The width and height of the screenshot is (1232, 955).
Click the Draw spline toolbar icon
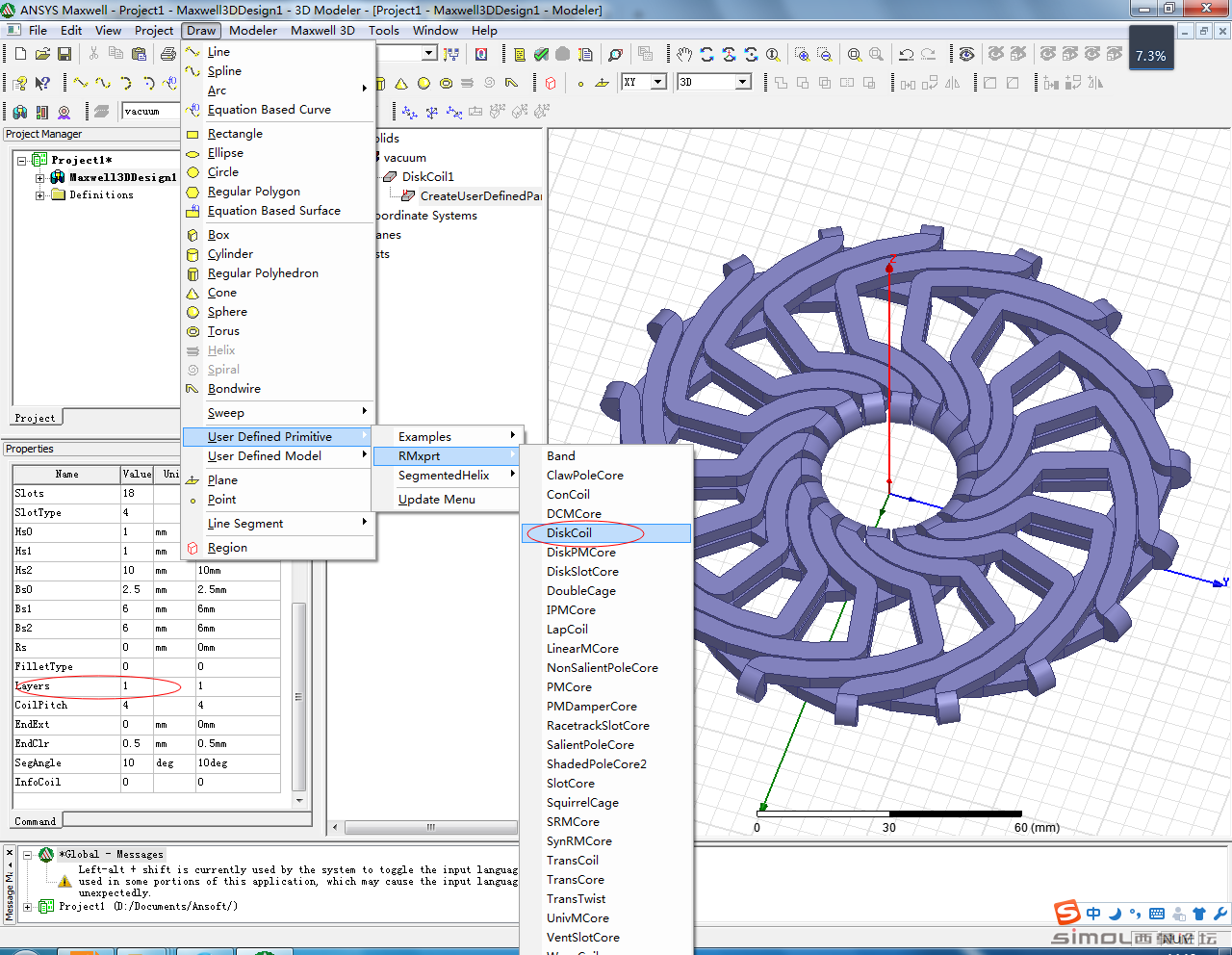[103, 83]
